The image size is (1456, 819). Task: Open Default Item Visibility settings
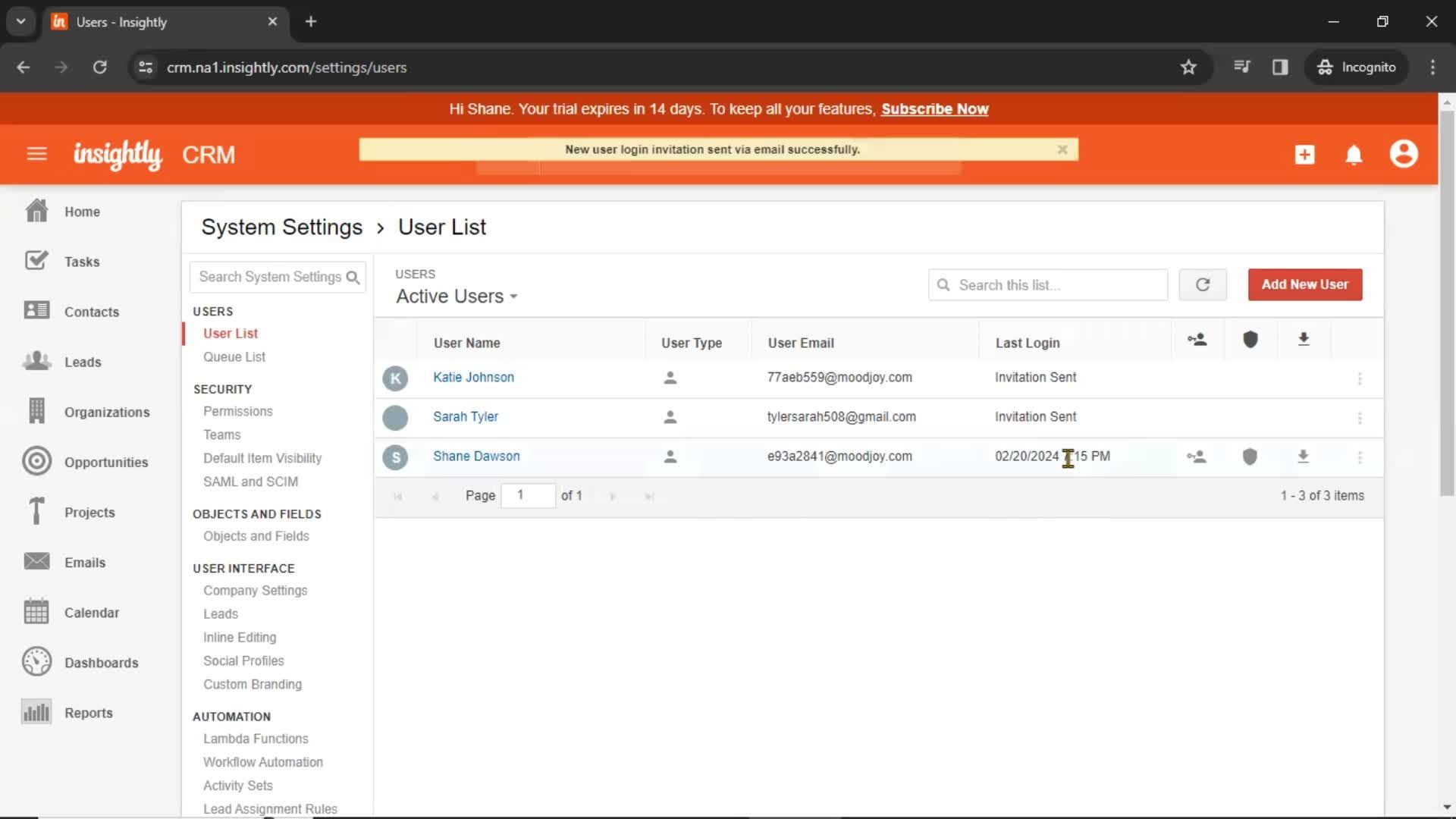click(262, 458)
